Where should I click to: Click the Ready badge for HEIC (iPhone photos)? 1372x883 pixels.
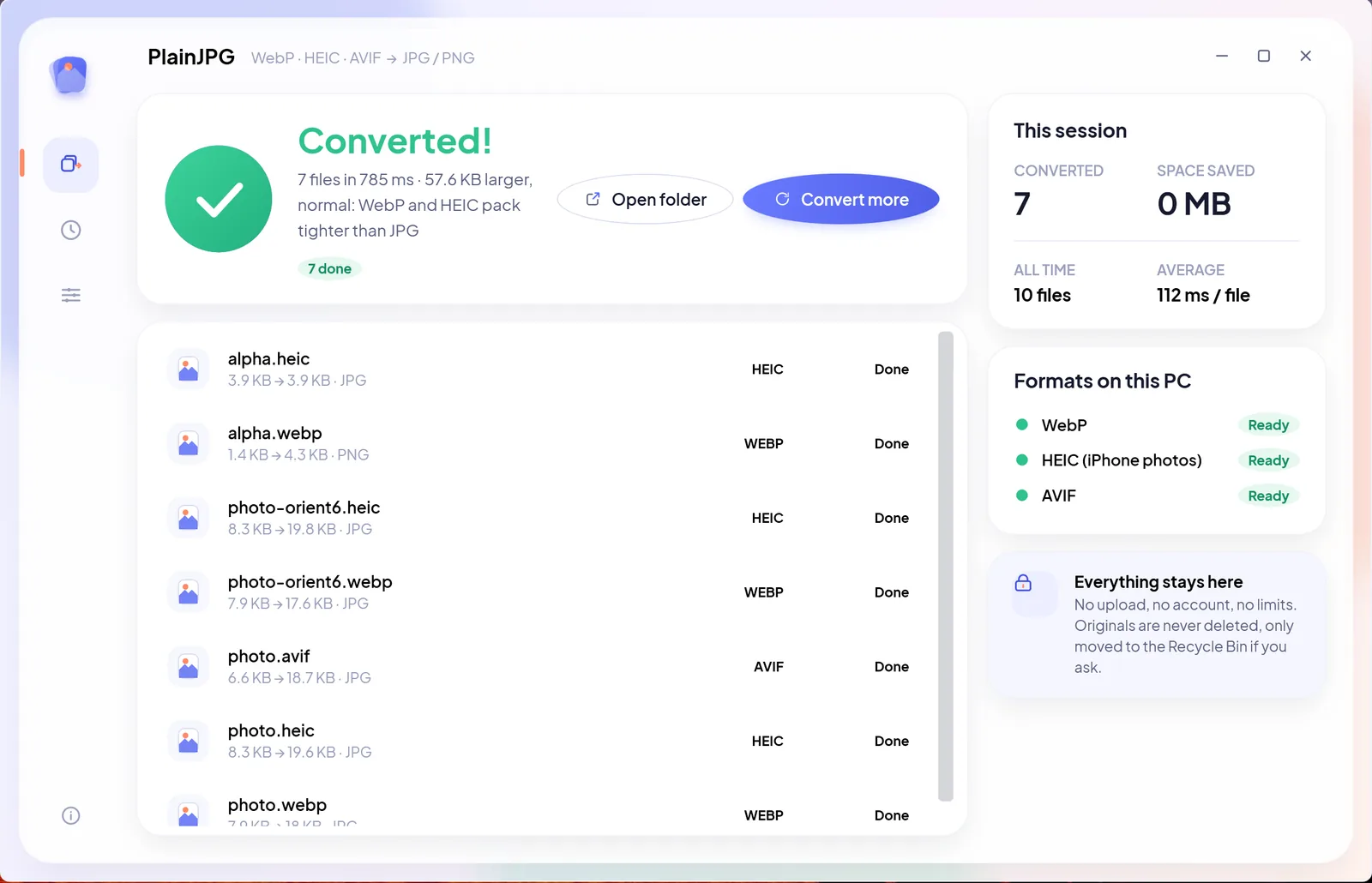1268,460
